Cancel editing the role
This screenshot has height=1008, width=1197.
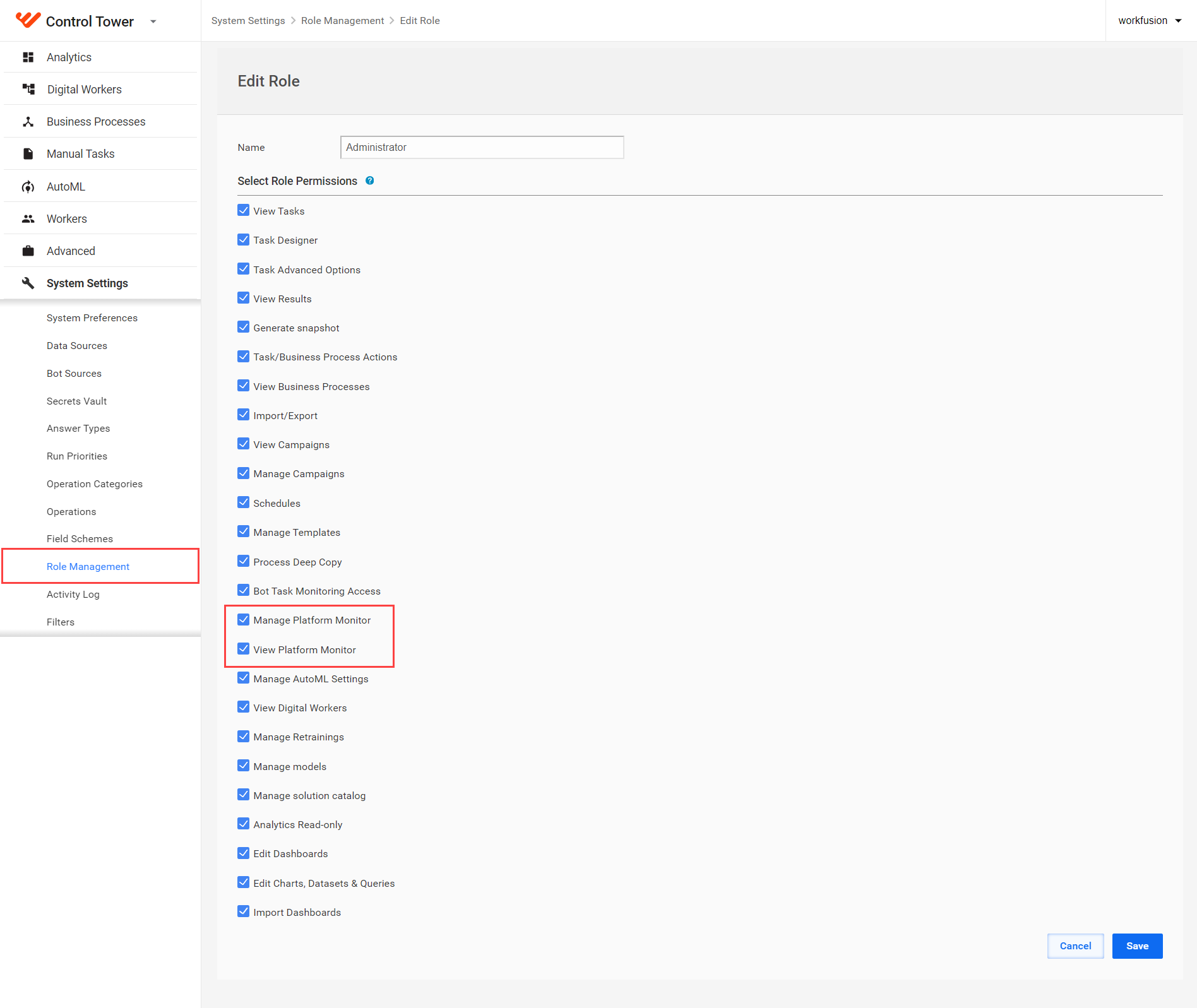1075,946
